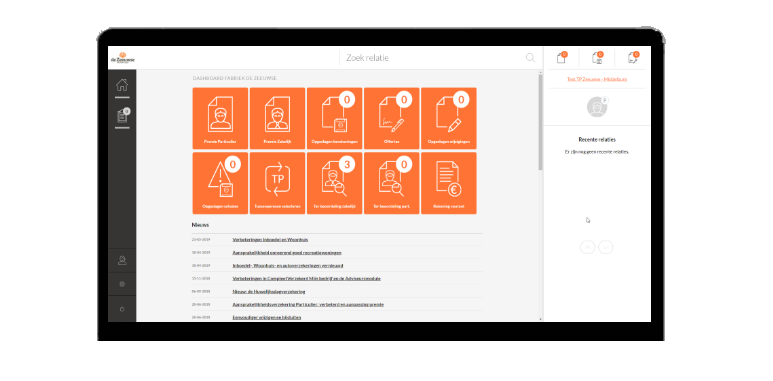
Task: Click the TP tussenpersoon selecteren tile
Action: (277, 183)
